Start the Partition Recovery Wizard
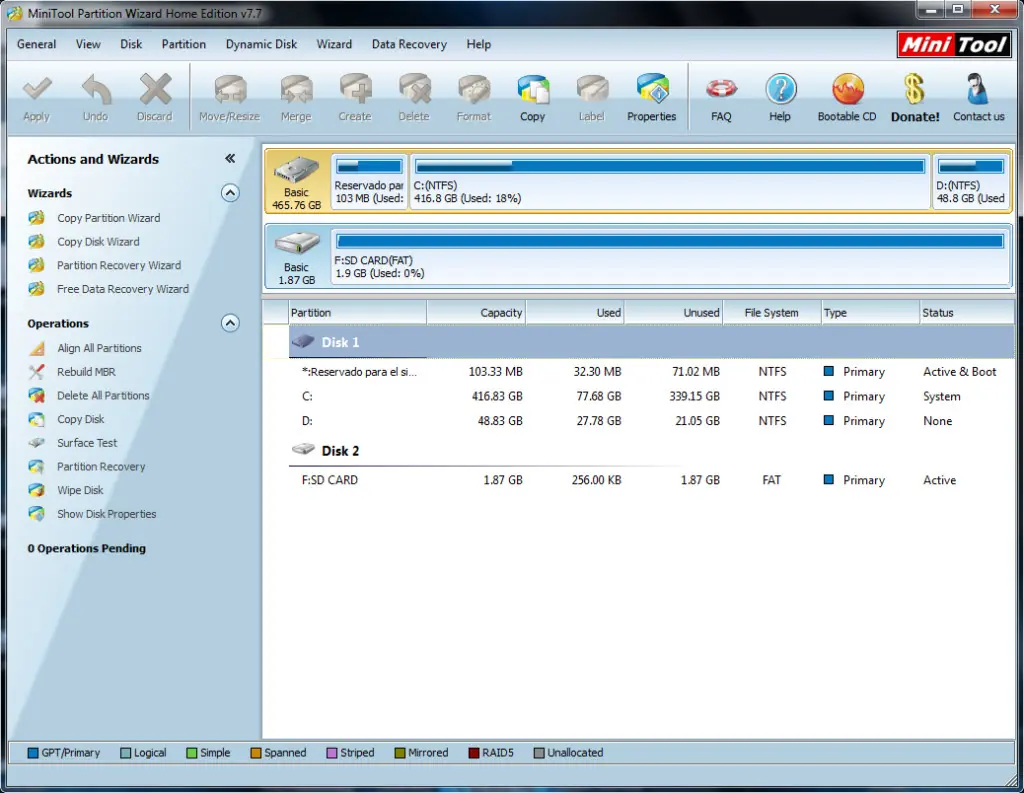The width and height of the screenshot is (1024, 793). pos(119,265)
